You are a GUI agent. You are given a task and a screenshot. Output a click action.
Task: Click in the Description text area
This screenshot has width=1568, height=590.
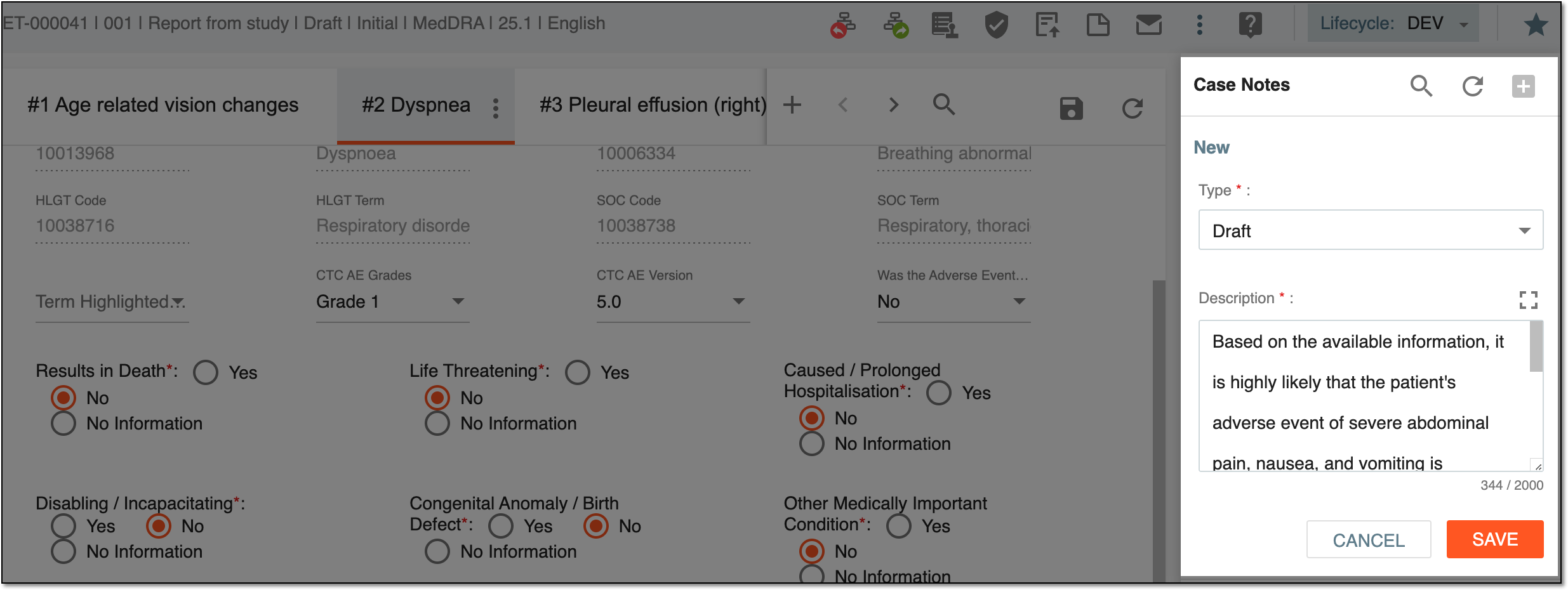[1364, 396]
